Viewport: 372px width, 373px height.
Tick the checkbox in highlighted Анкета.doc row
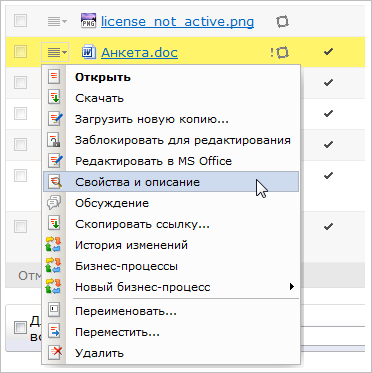click(x=21, y=52)
